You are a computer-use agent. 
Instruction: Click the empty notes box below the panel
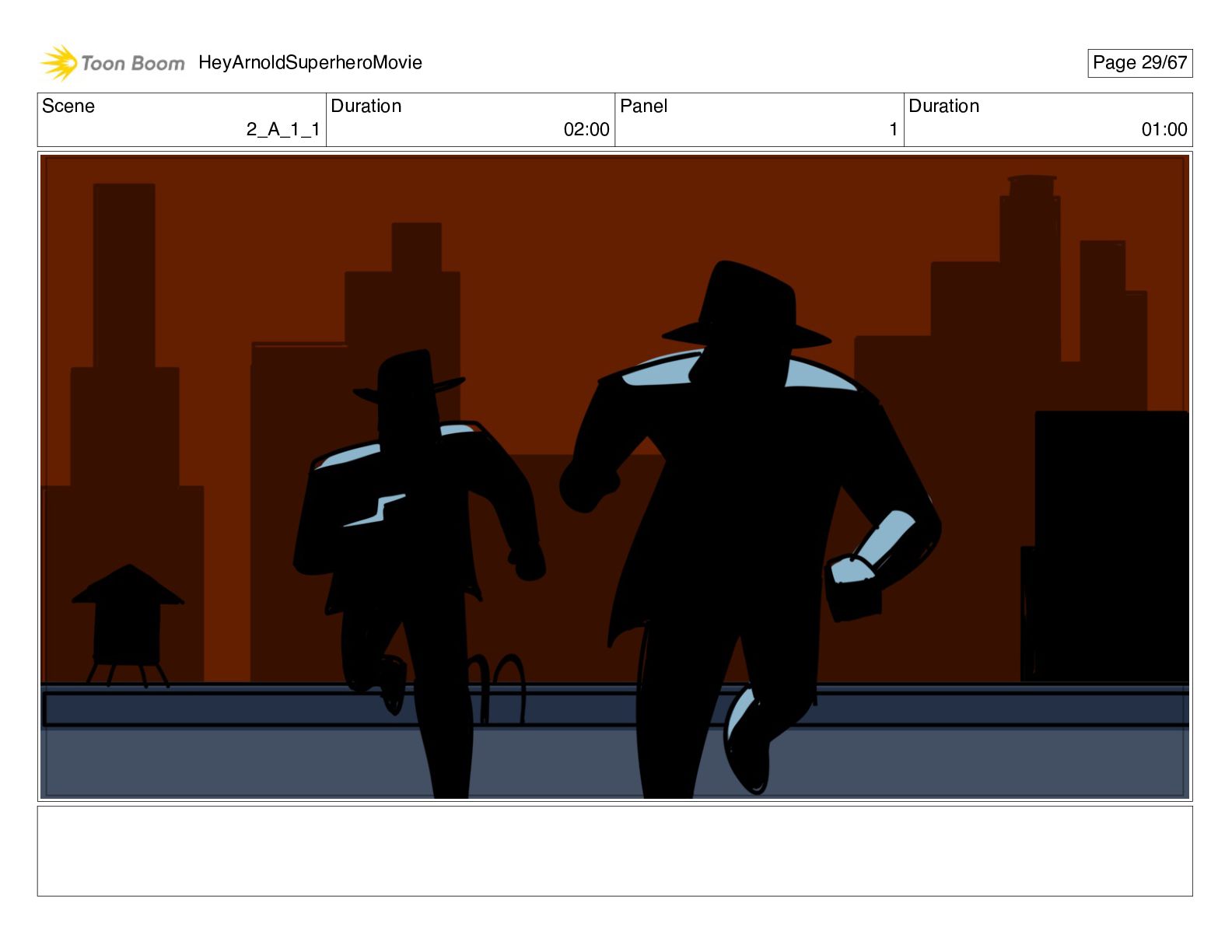pos(614,851)
